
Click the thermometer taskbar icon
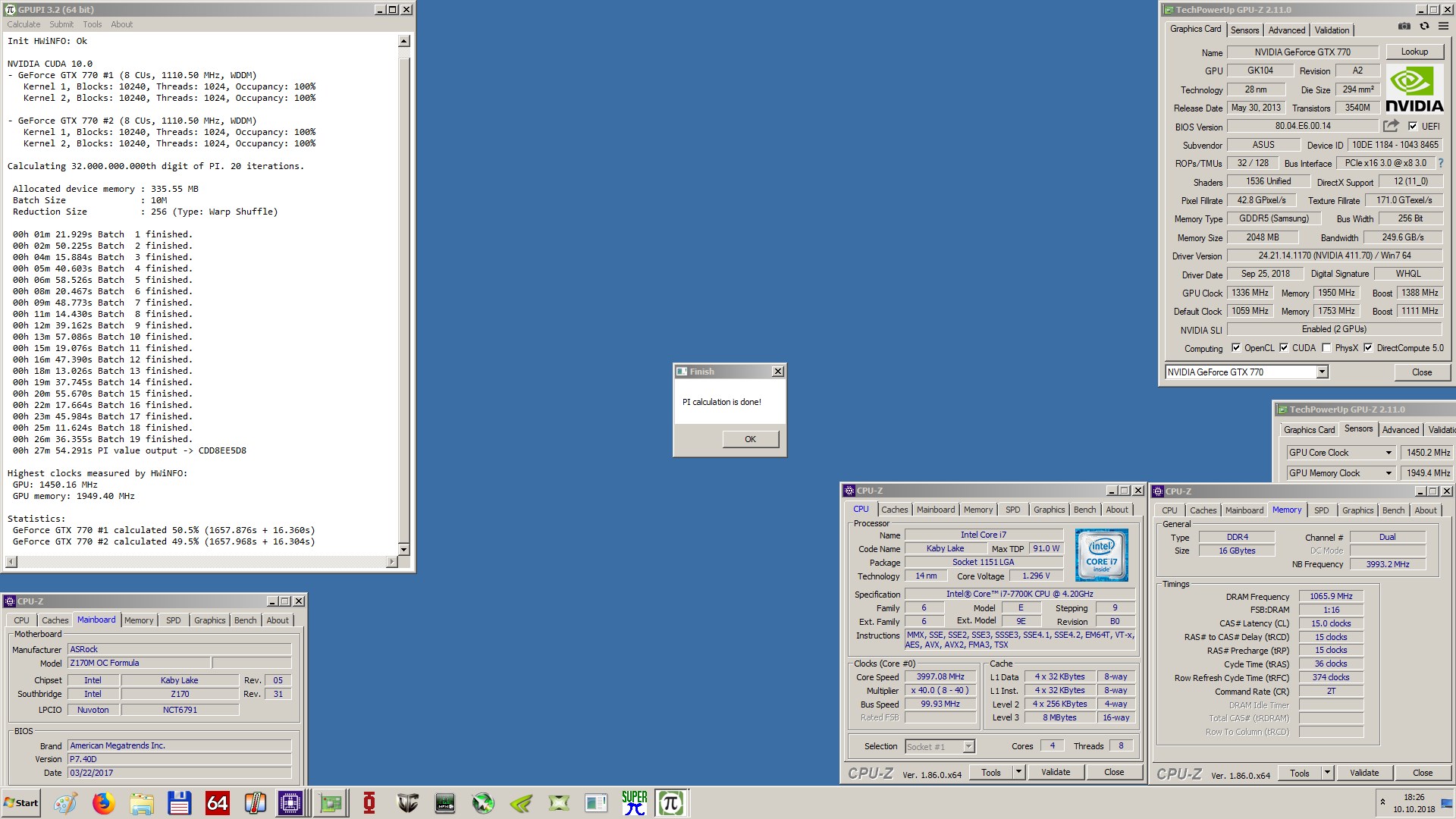click(255, 803)
